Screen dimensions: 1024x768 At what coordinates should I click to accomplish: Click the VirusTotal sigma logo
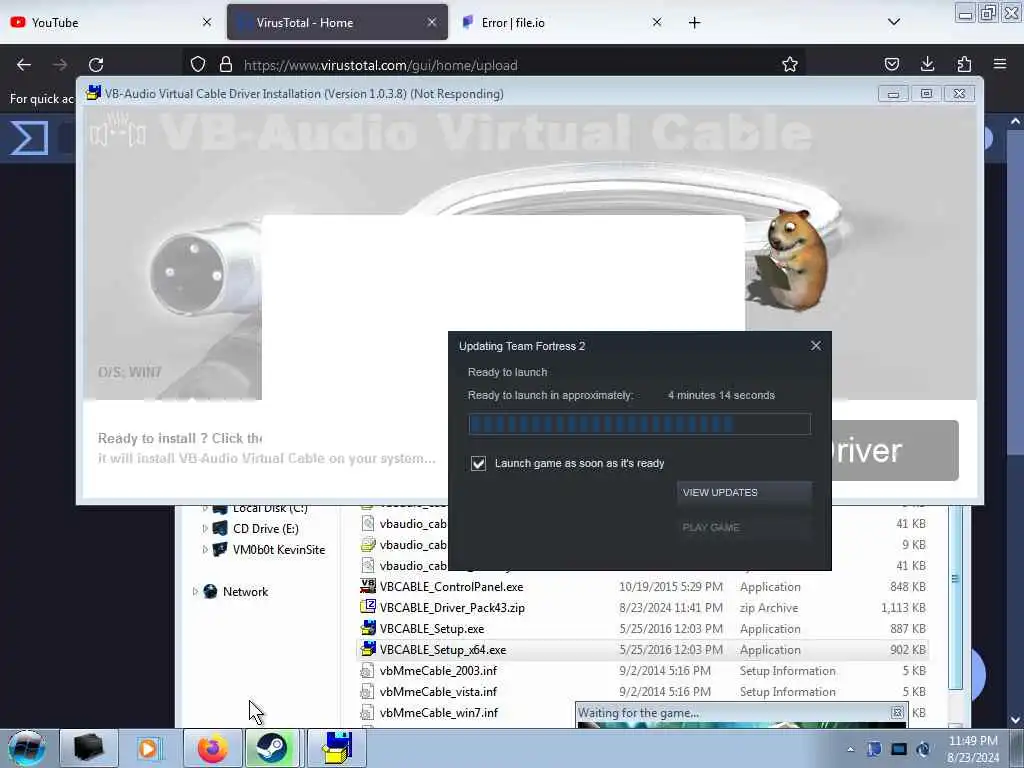coord(29,138)
